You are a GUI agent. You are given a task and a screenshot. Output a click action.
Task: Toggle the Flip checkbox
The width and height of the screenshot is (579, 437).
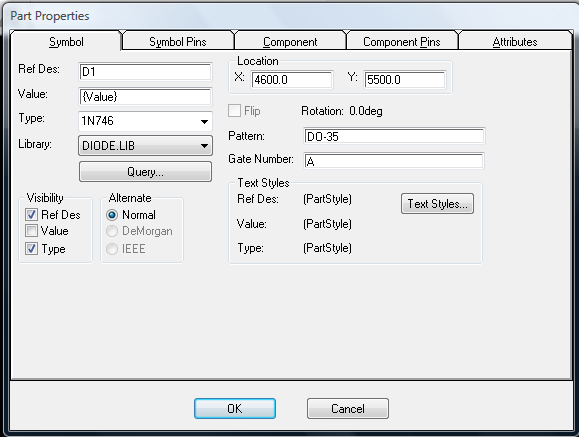[234, 111]
